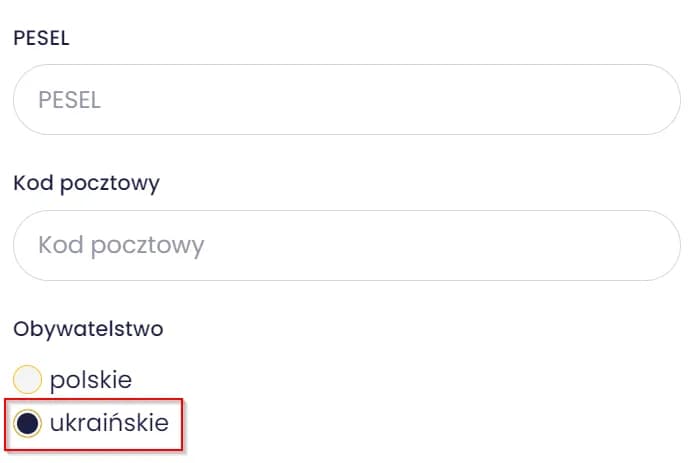
Task: Click the polskie option label text
Action: point(91,380)
